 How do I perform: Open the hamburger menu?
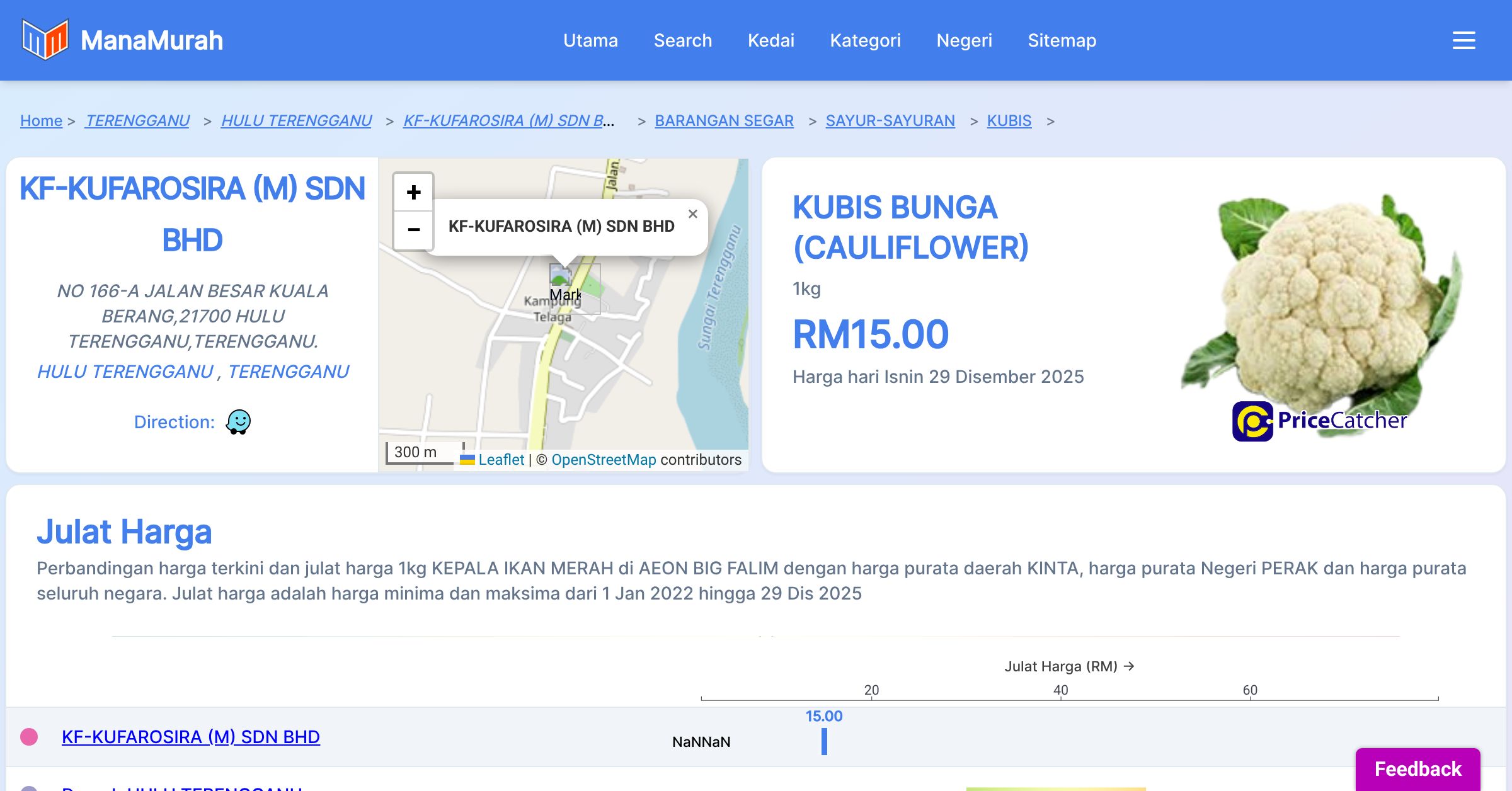tap(1463, 40)
